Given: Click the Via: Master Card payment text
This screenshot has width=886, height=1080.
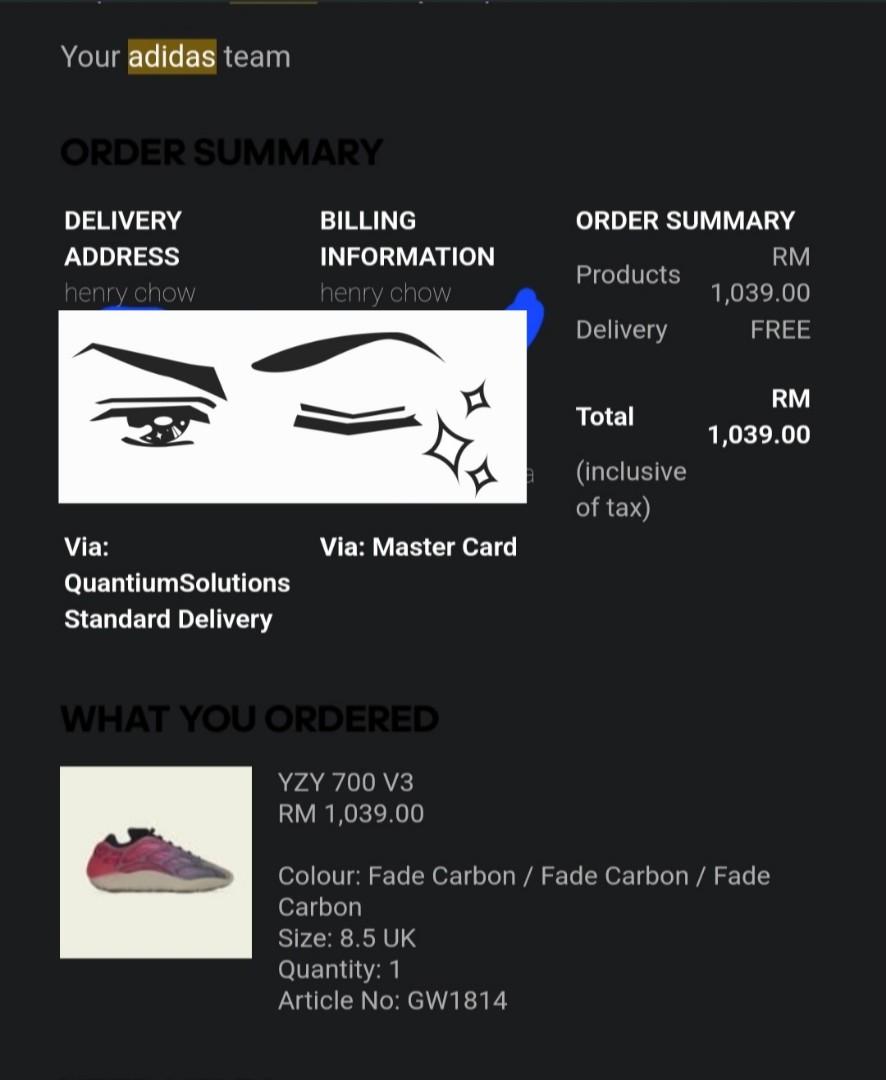Looking at the screenshot, I should pos(418,547).
